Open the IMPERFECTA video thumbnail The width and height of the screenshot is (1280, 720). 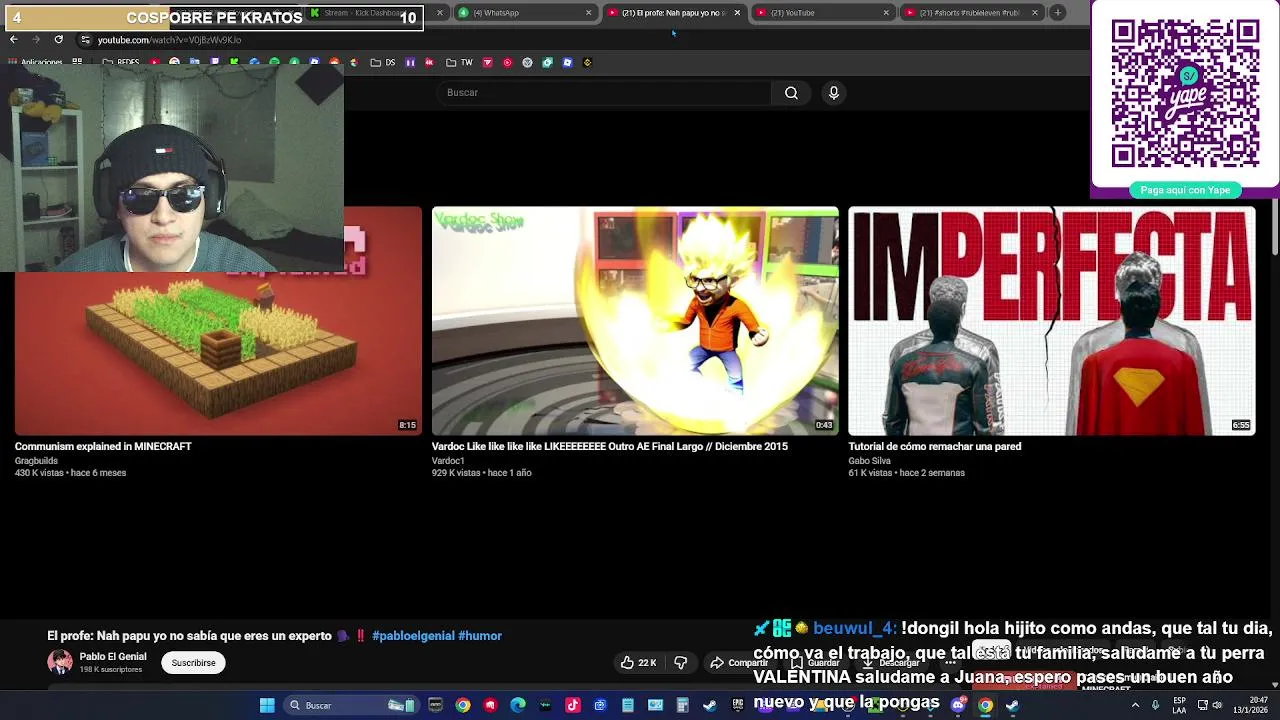click(x=1052, y=320)
